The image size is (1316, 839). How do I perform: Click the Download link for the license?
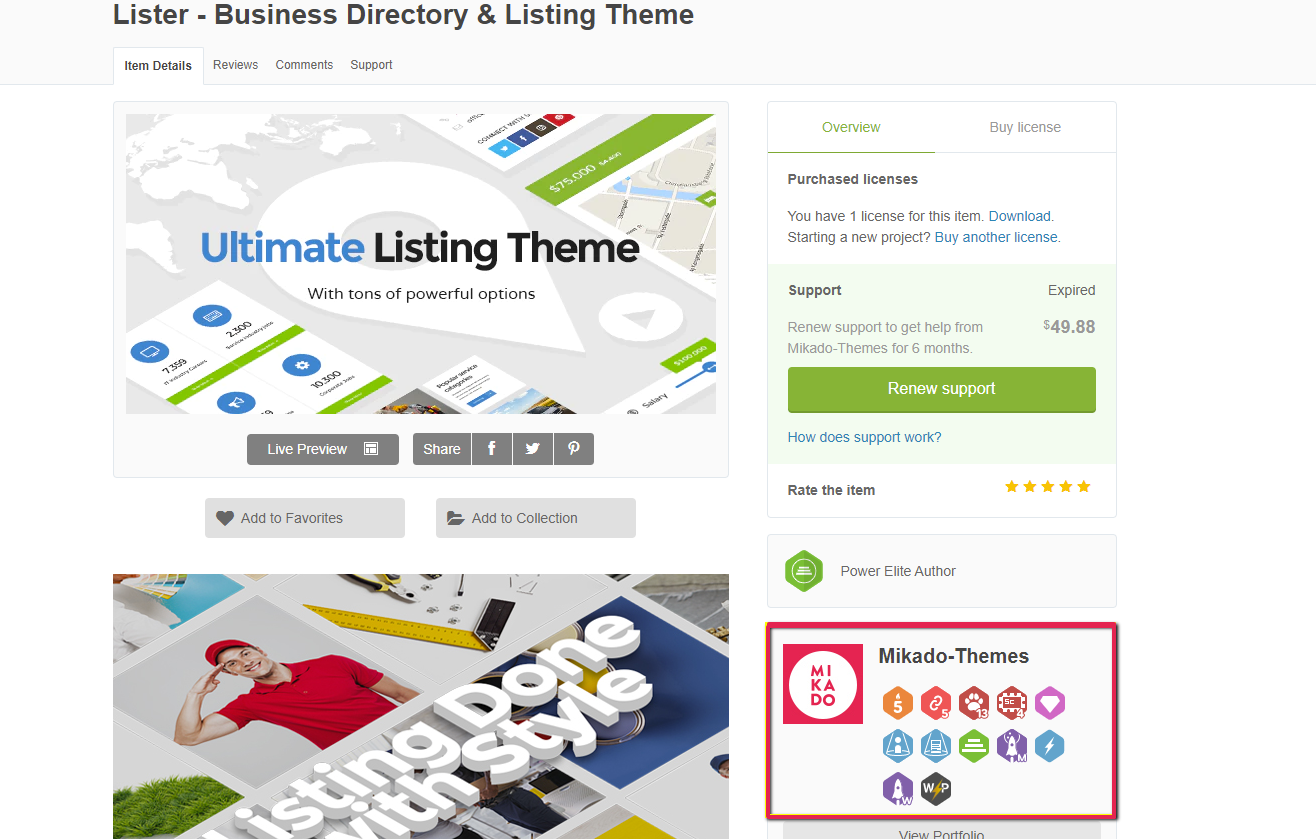[1019, 216]
